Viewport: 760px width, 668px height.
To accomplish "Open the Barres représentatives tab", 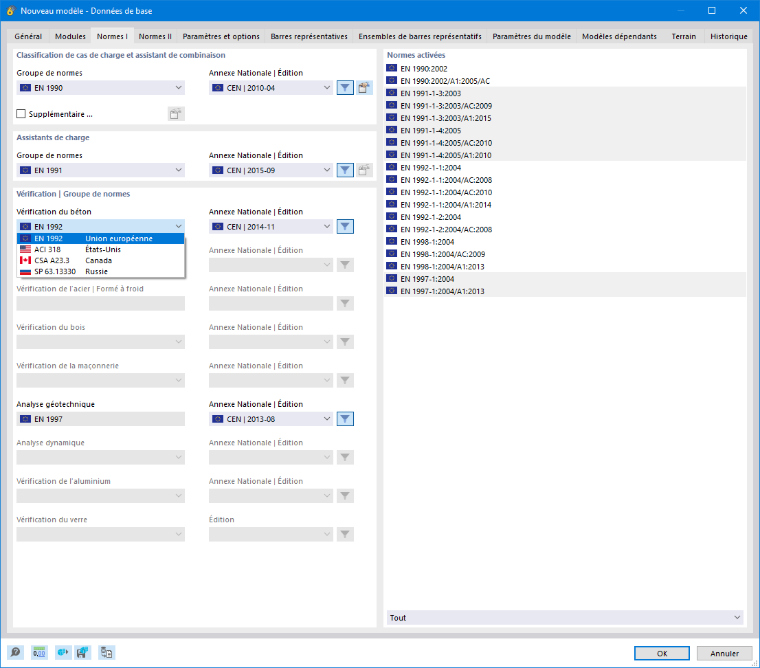I will [x=309, y=36].
